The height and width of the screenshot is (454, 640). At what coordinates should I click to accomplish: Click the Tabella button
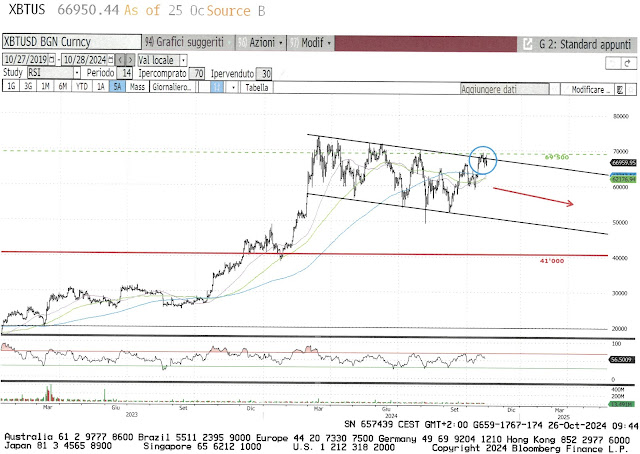[257, 87]
